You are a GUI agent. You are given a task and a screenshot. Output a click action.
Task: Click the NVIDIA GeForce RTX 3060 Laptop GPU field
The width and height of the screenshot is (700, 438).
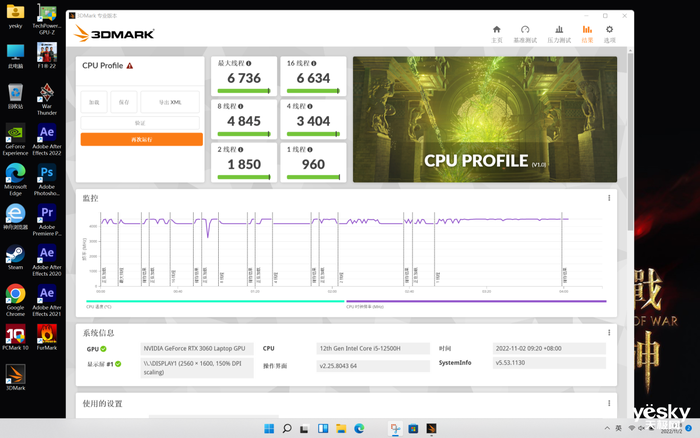197,348
